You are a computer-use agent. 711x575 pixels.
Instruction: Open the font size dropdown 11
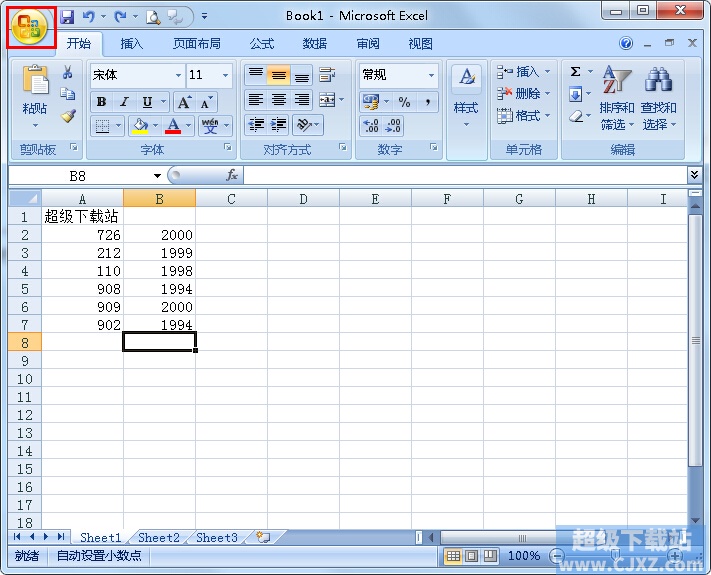(x=225, y=75)
